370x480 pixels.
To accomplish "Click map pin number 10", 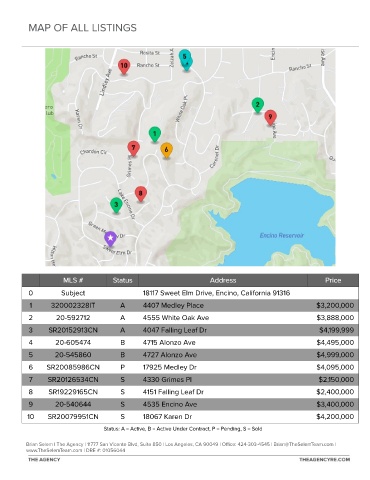I will coord(124,66).
